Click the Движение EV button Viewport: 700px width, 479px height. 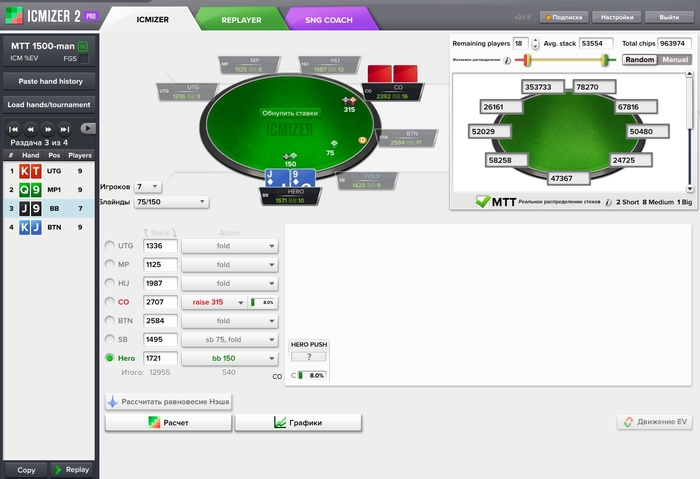[x=655, y=422]
